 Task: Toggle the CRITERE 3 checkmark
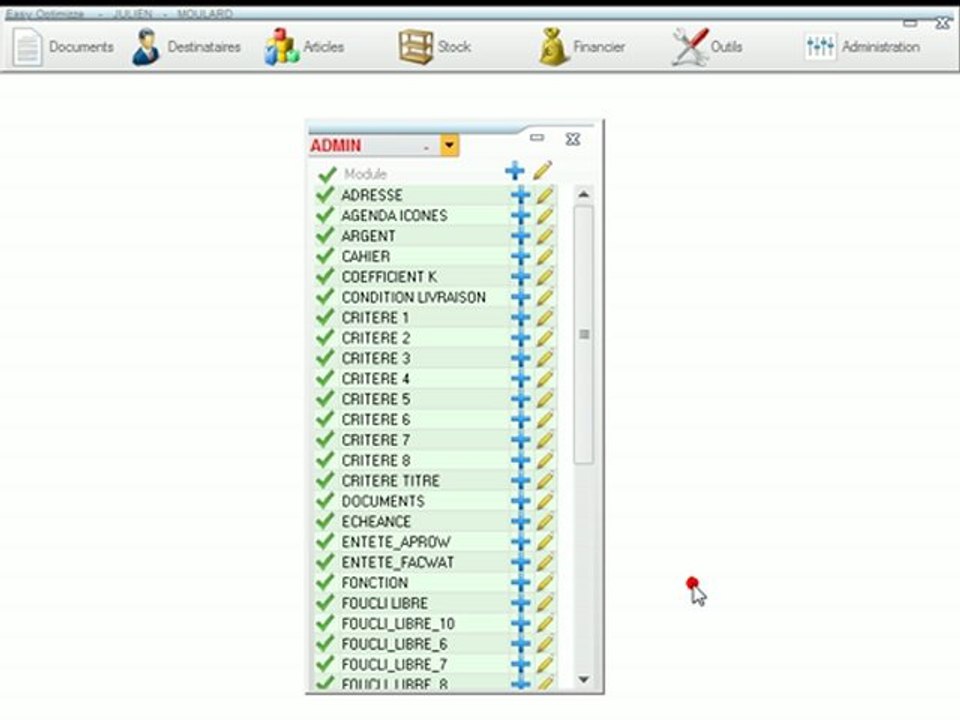pyautogui.click(x=325, y=358)
